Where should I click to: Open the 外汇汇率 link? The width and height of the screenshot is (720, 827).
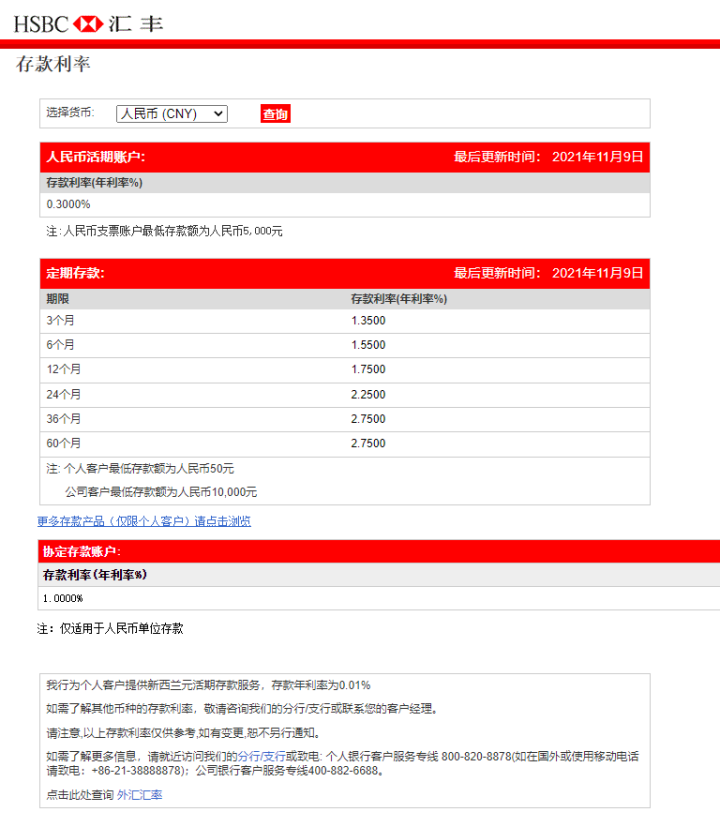[x=139, y=795]
